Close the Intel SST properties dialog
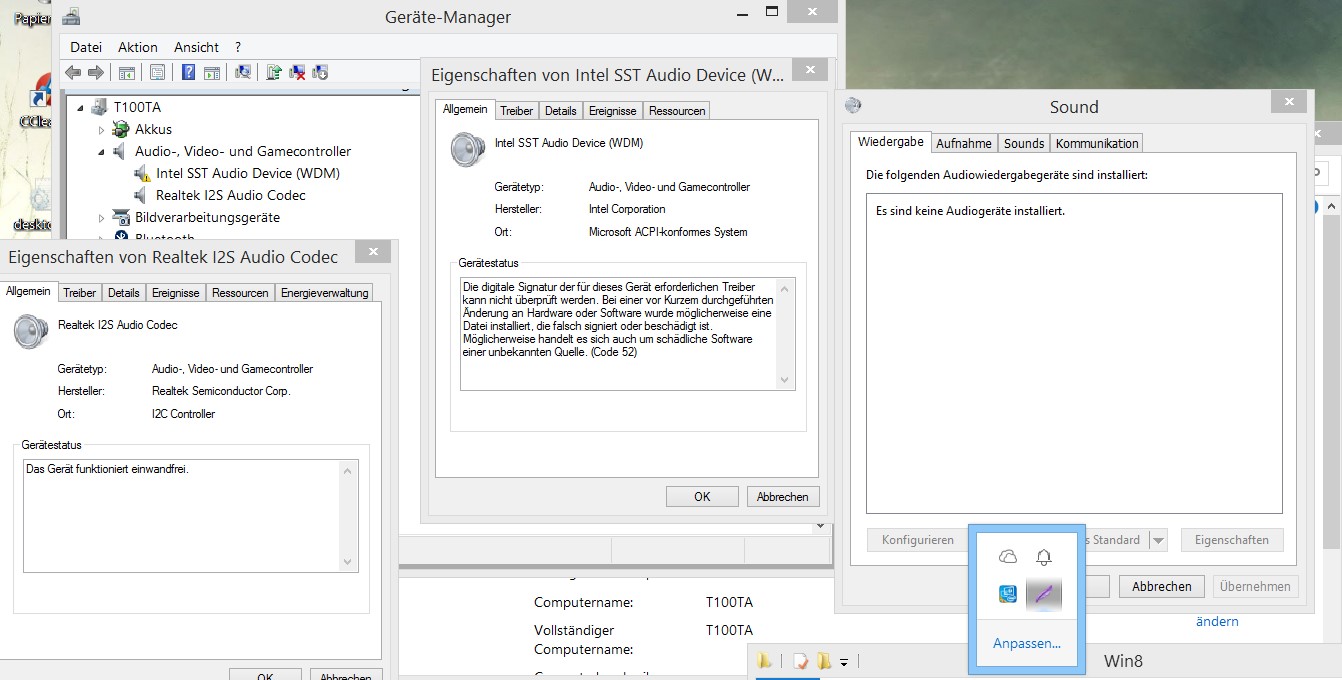The image size is (1342, 680). [x=809, y=69]
